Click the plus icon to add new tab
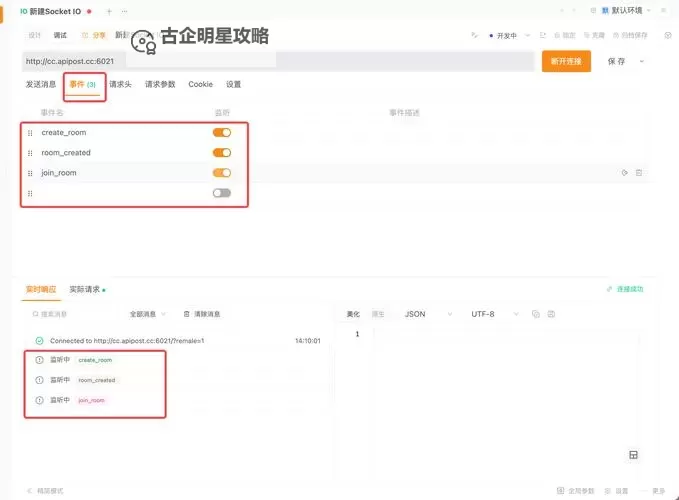 click(x=109, y=12)
